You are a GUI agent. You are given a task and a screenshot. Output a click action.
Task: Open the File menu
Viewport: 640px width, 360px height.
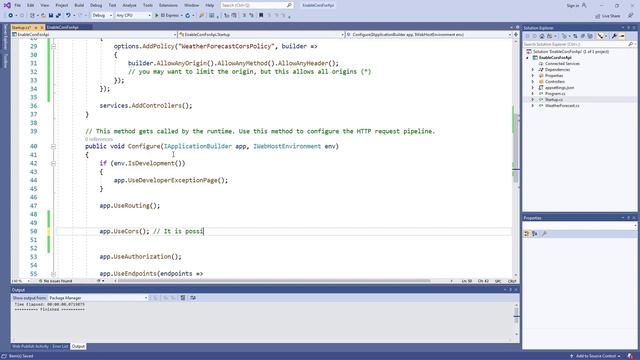[x=17, y=5]
